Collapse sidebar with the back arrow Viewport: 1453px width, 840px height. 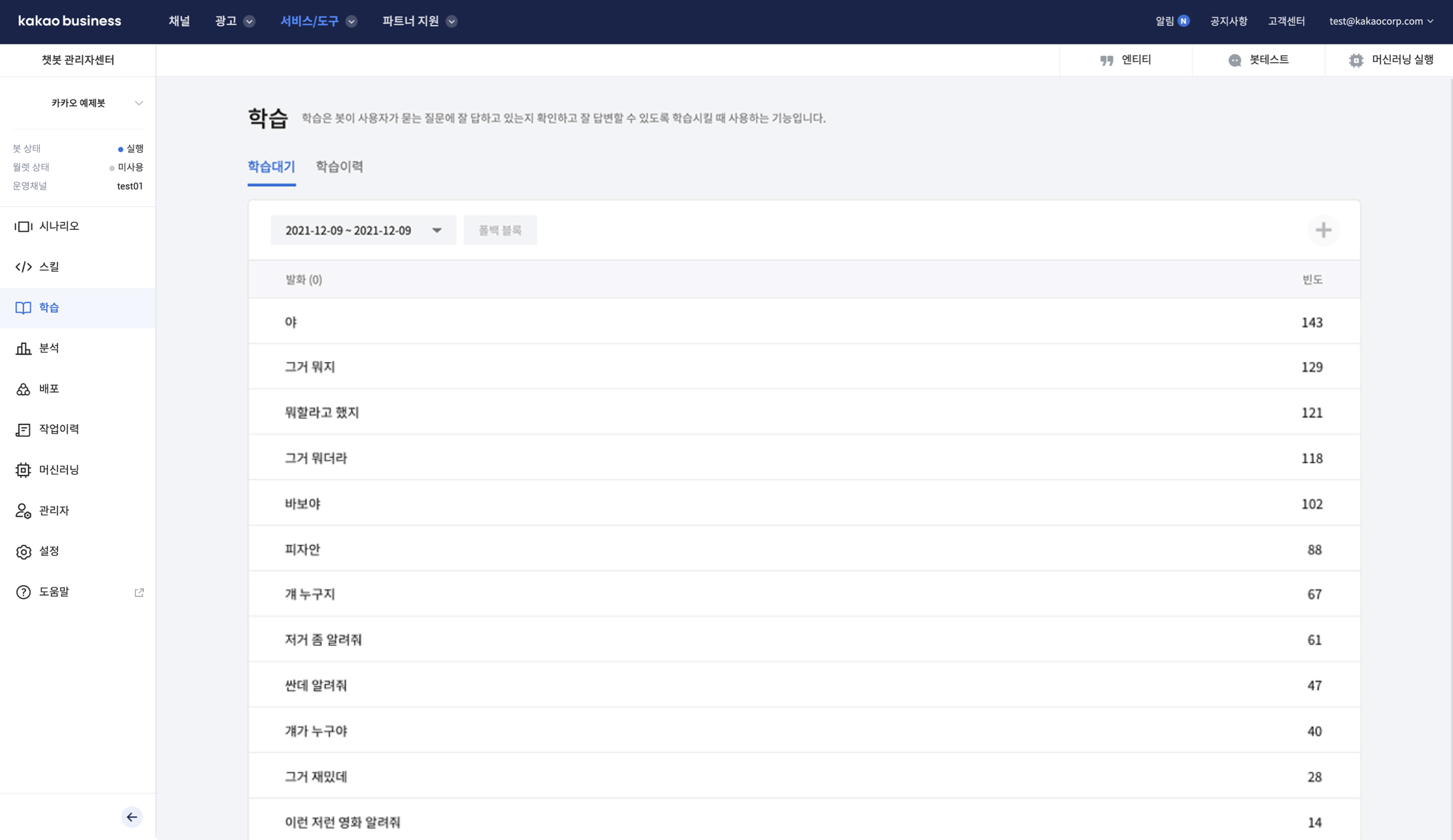click(131, 817)
